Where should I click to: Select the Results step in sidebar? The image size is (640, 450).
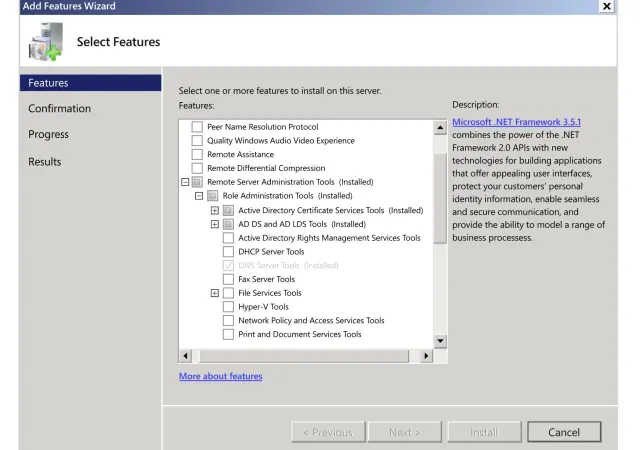pyautogui.click(x=43, y=162)
